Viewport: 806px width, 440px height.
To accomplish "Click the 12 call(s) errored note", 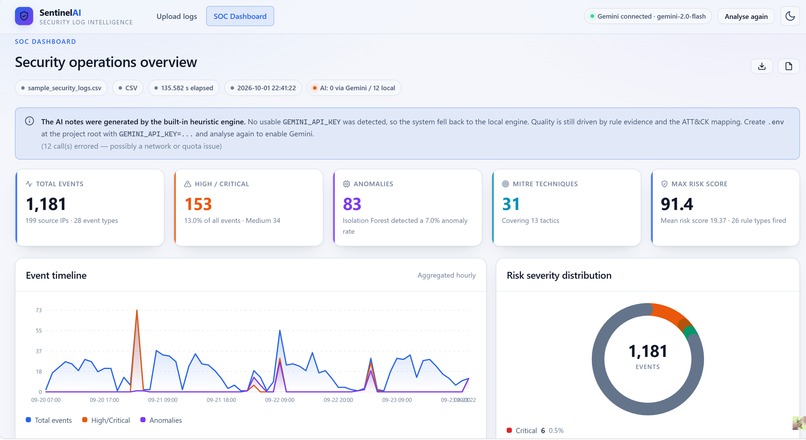I will (x=132, y=146).
